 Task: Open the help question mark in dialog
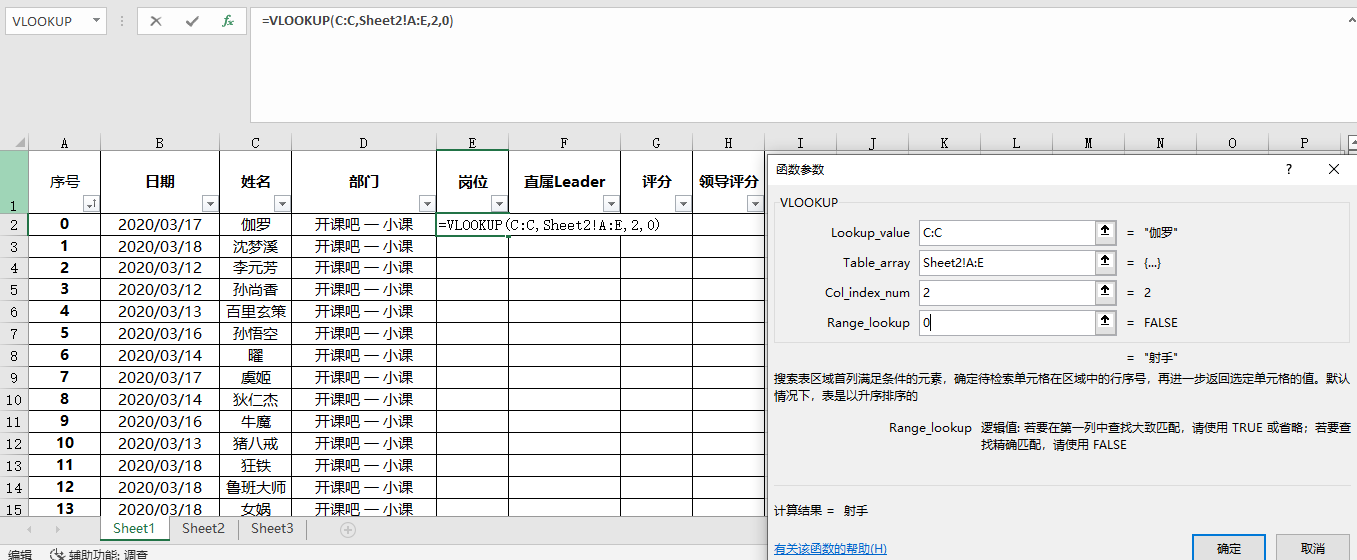[1288, 170]
